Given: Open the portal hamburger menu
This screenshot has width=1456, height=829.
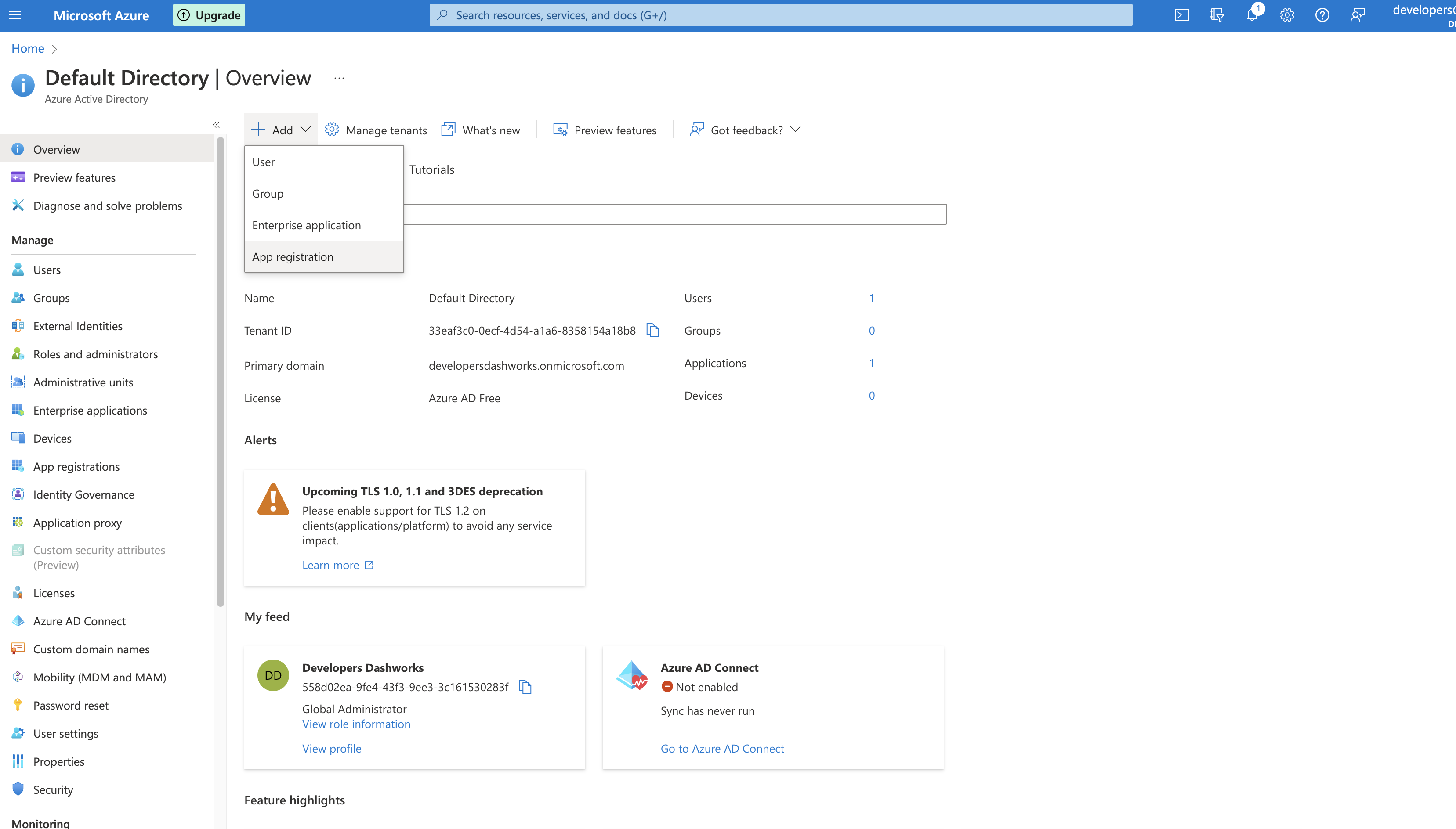Looking at the screenshot, I should coord(15,15).
